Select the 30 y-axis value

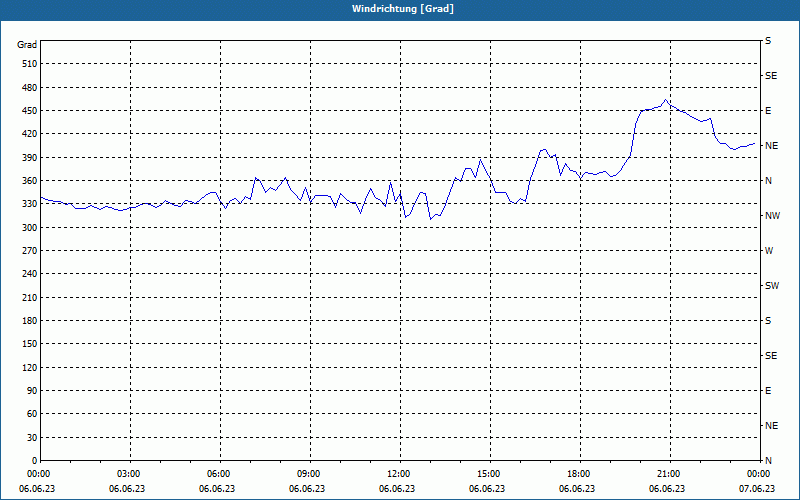click(x=32, y=438)
